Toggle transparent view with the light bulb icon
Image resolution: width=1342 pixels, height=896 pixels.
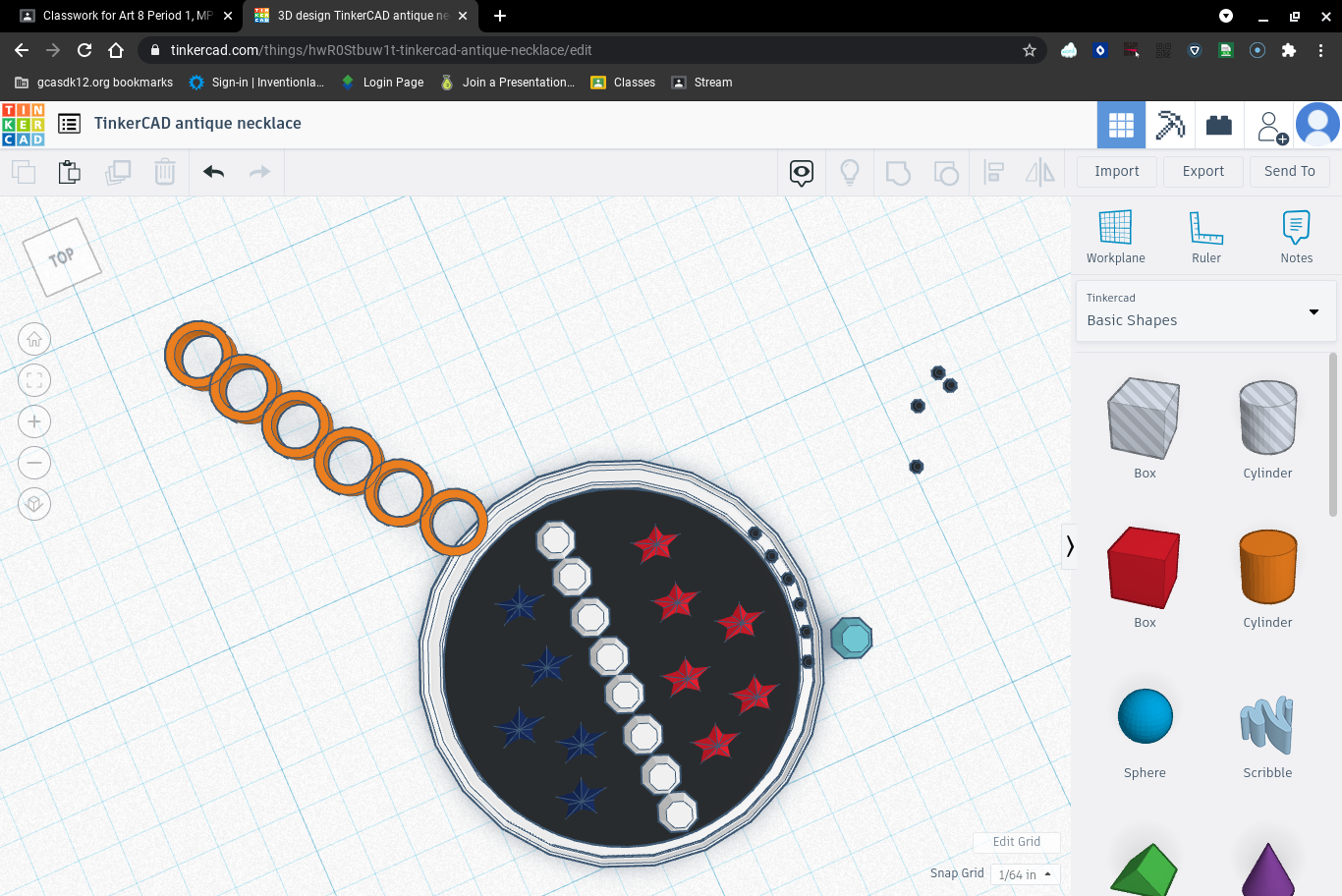pyautogui.click(x=849, y=172)
